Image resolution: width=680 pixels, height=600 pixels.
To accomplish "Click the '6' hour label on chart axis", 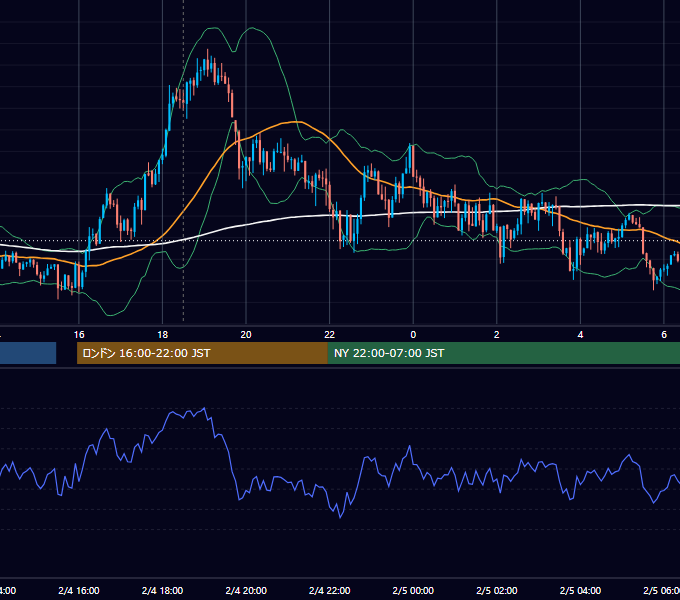I will pyautogui.click(x=664, y=335).
